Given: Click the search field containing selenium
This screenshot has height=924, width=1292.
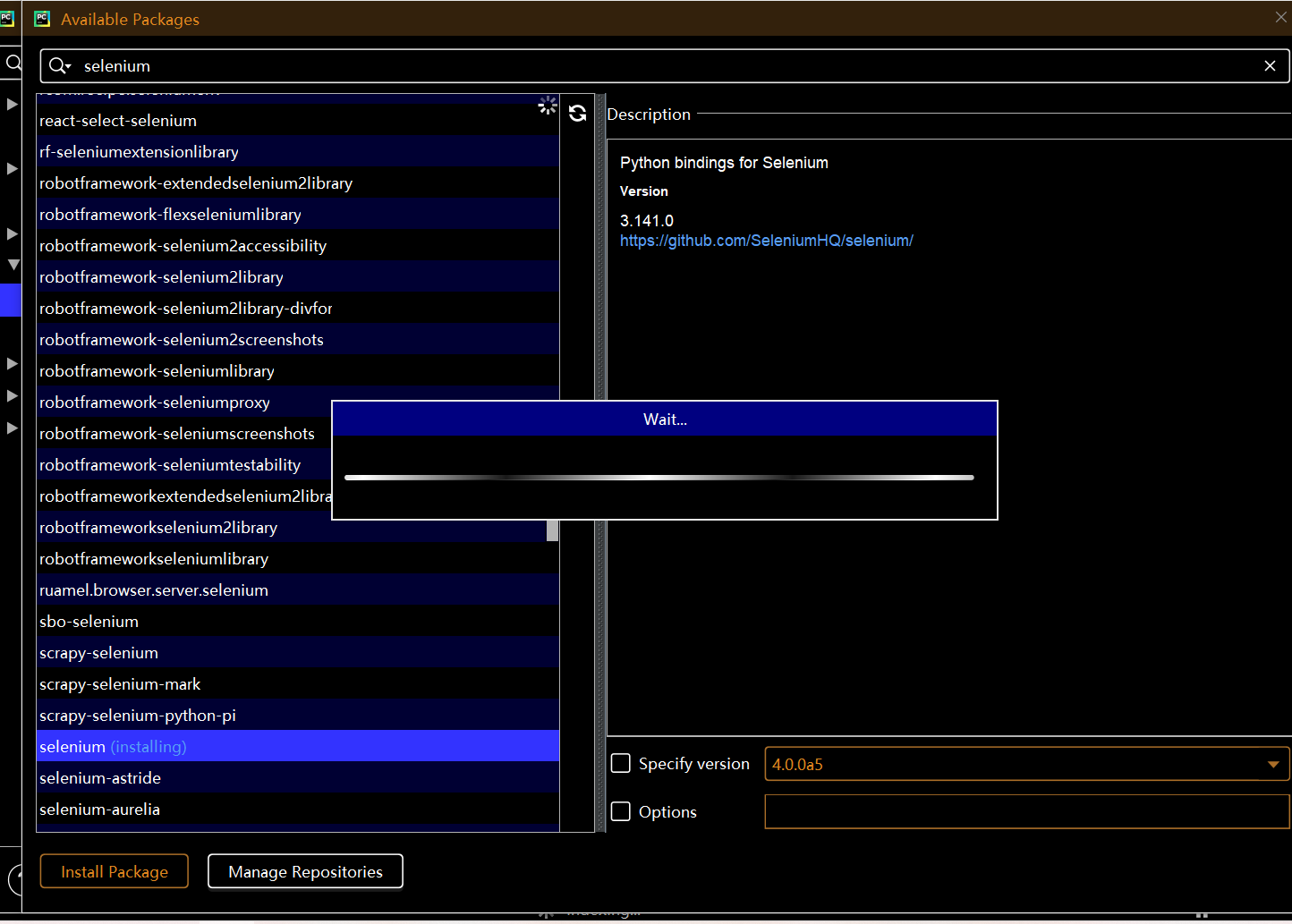Looking at the screenshot, I should (x=665, y=66).
